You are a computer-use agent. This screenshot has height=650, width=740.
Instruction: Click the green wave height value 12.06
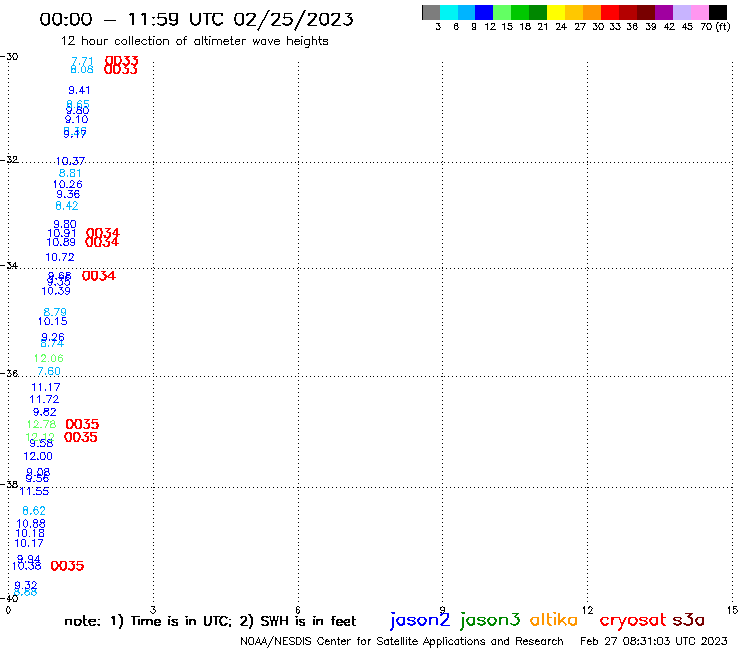coord(49,358)
